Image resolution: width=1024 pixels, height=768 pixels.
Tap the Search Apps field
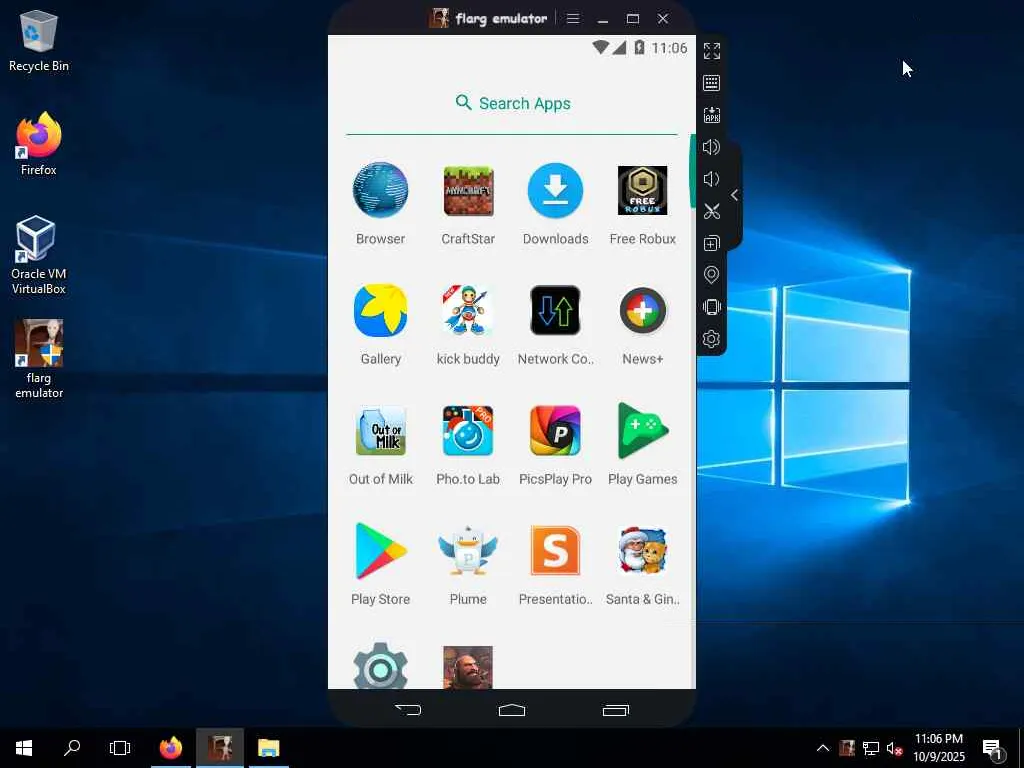pos(512,103)
